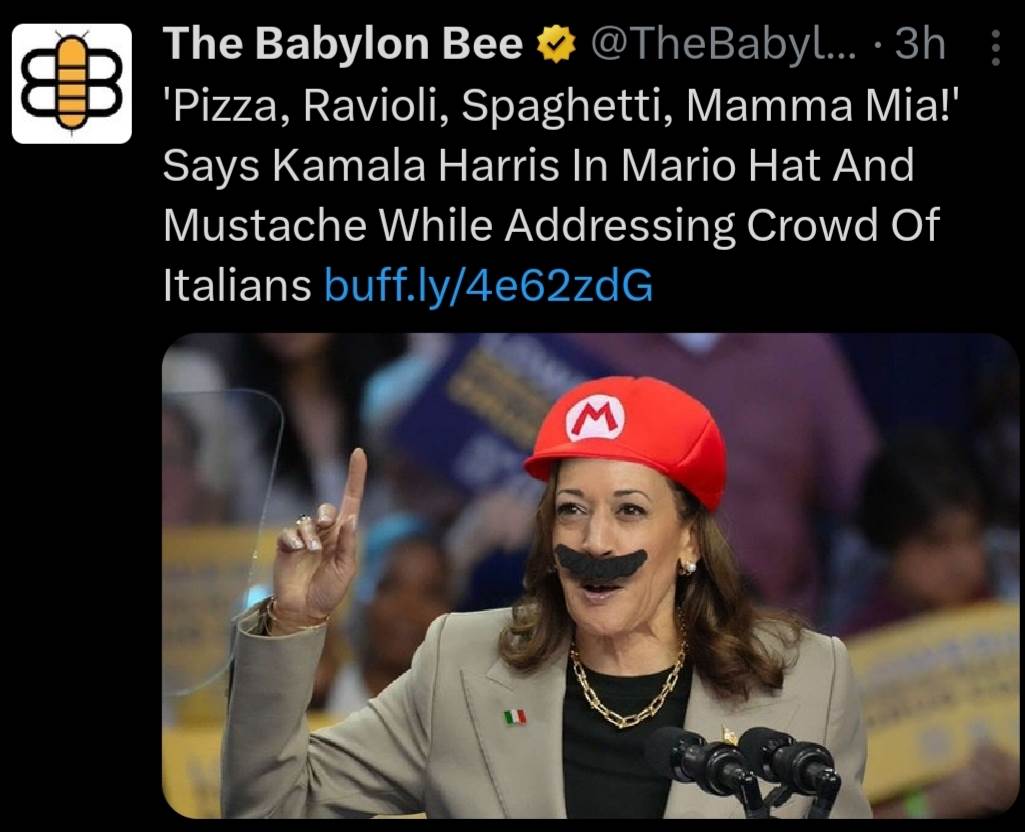The width and height of the screenshot is (1025, 832).
Task: Open the buff.ly/4e62zdG link
Action: tap(489, 287)
